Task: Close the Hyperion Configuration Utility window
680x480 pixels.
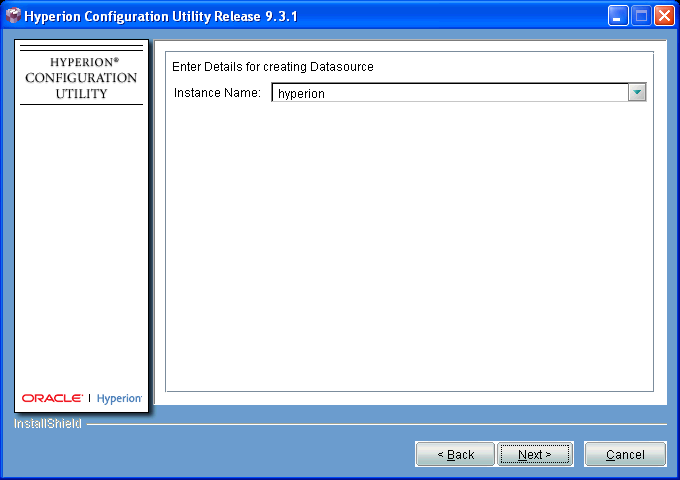Action: pyautogui.click(x=664, y=16)
